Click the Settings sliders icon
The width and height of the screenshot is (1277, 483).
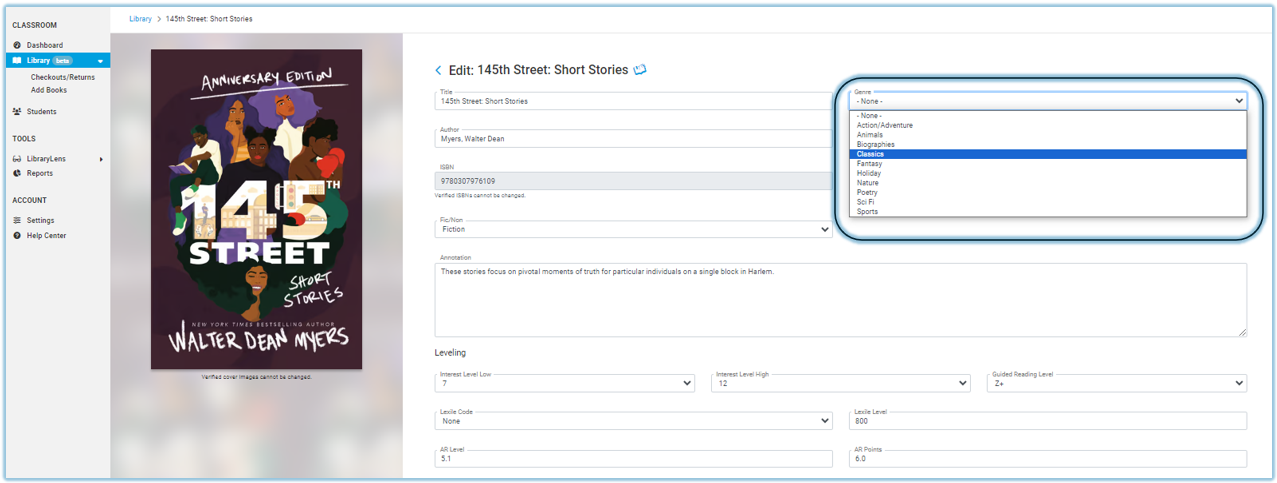[x=17, y=220]
